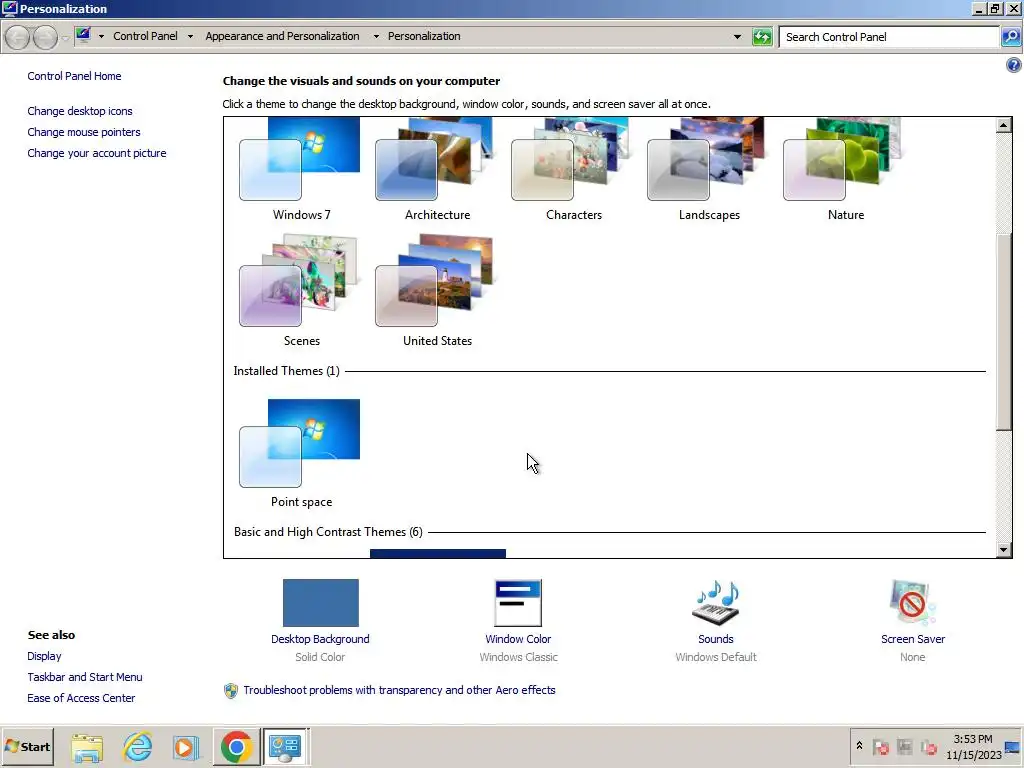Open the Screen Saver icon
Viewport: 1024px width, 768px height.
912,602
